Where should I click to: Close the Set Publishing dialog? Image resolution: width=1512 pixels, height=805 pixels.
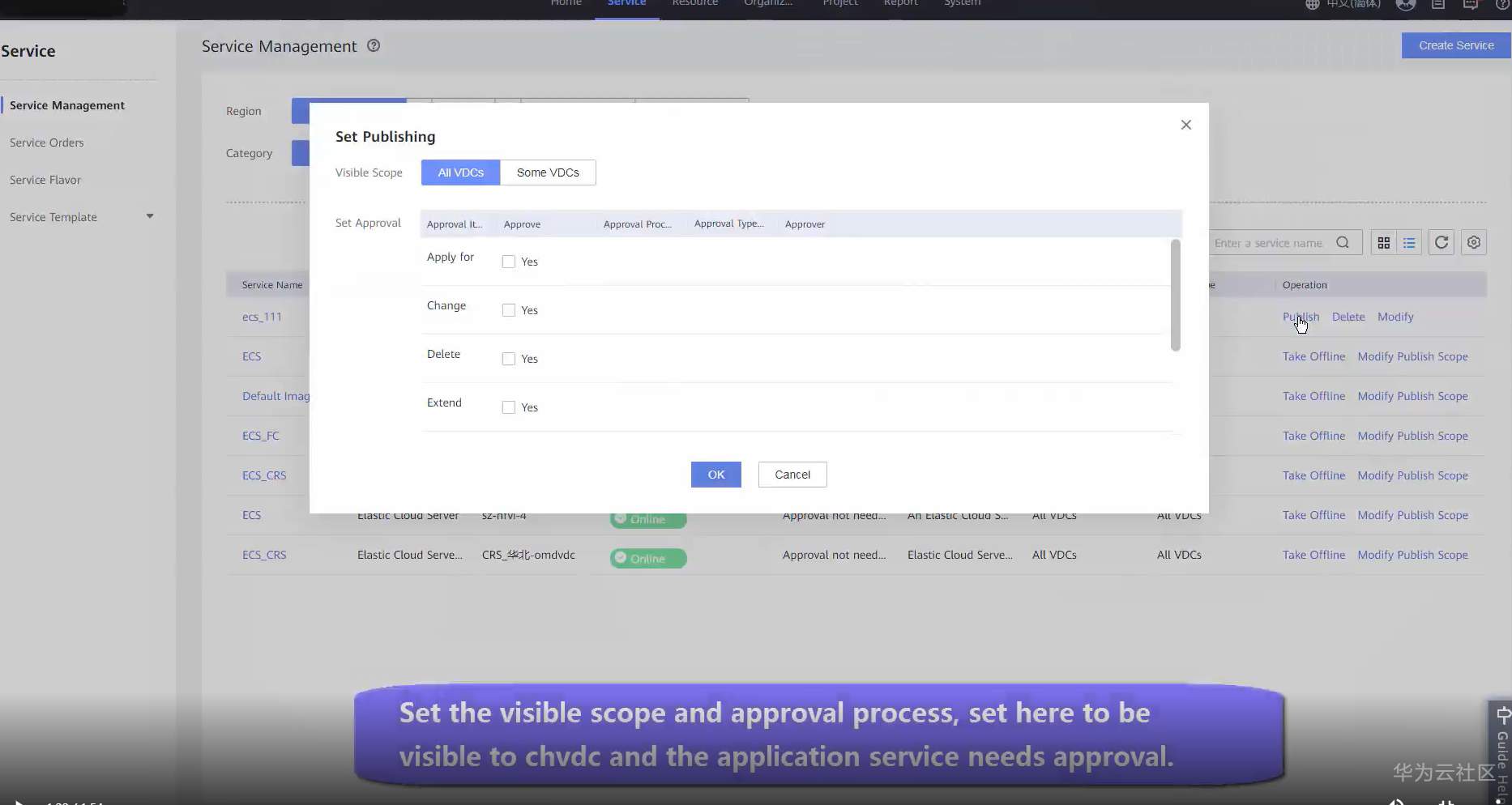pos(1186,125)
